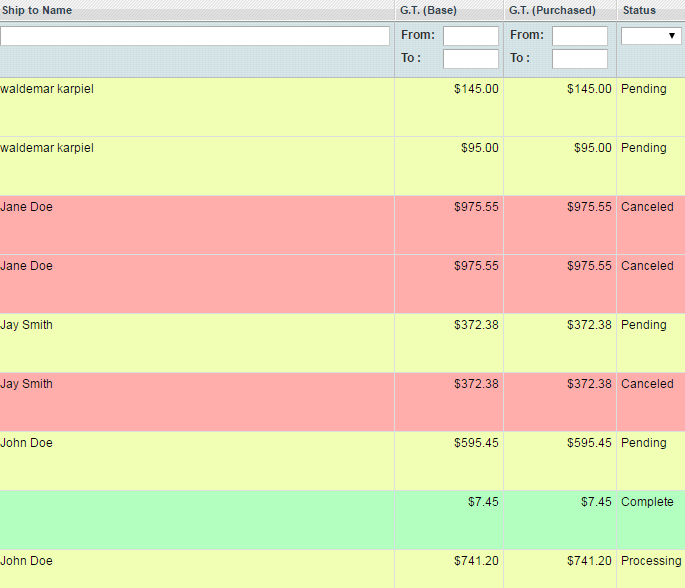Click the Processing status cell
Viewport: 685px width, 588px height.
651,561
